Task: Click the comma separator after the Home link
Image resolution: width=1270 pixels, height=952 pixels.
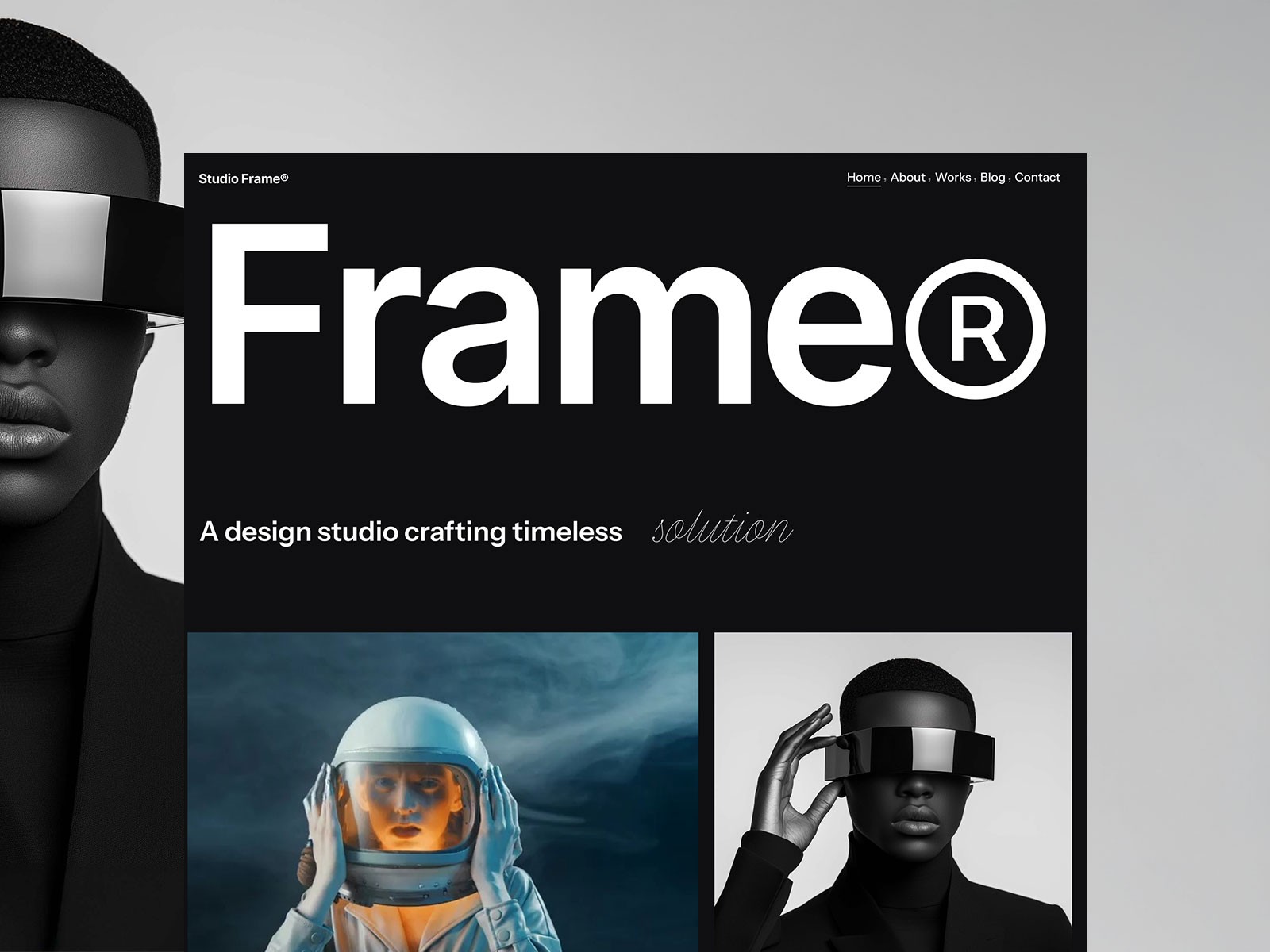Action: 883,181
